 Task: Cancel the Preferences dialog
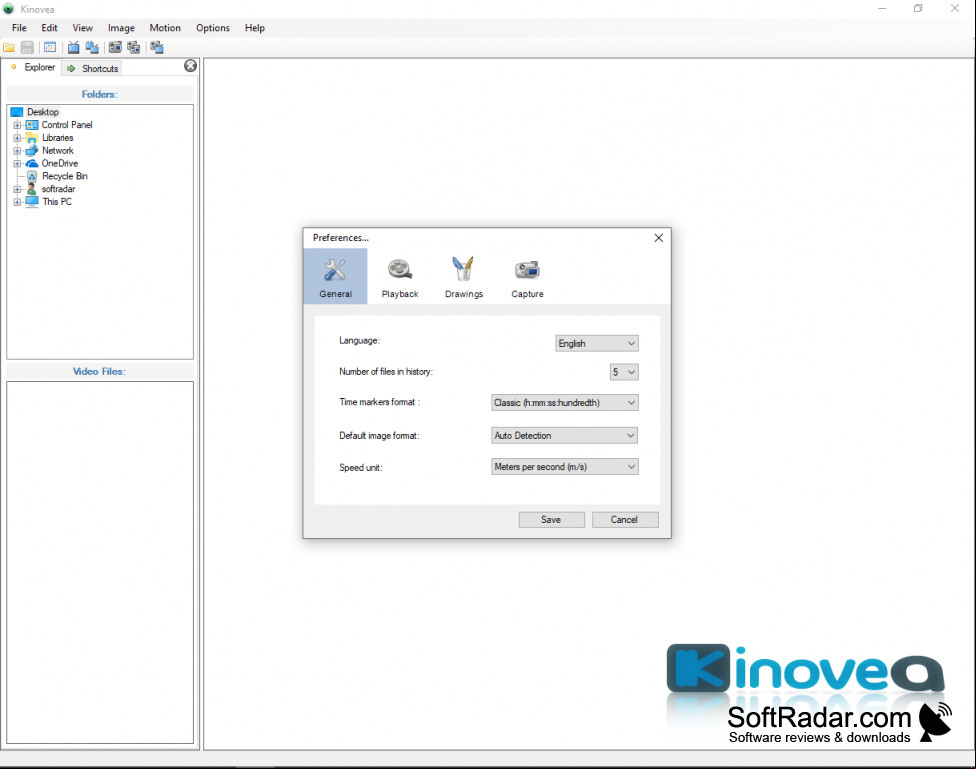pos(624,519)
